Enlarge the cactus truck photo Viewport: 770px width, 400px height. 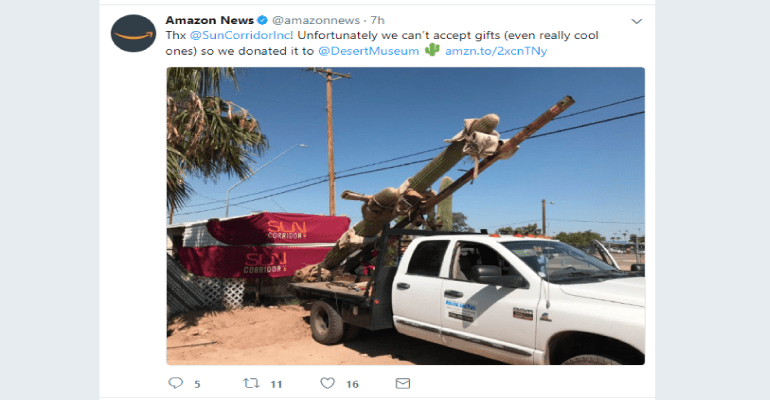click(x=406, y=216)
